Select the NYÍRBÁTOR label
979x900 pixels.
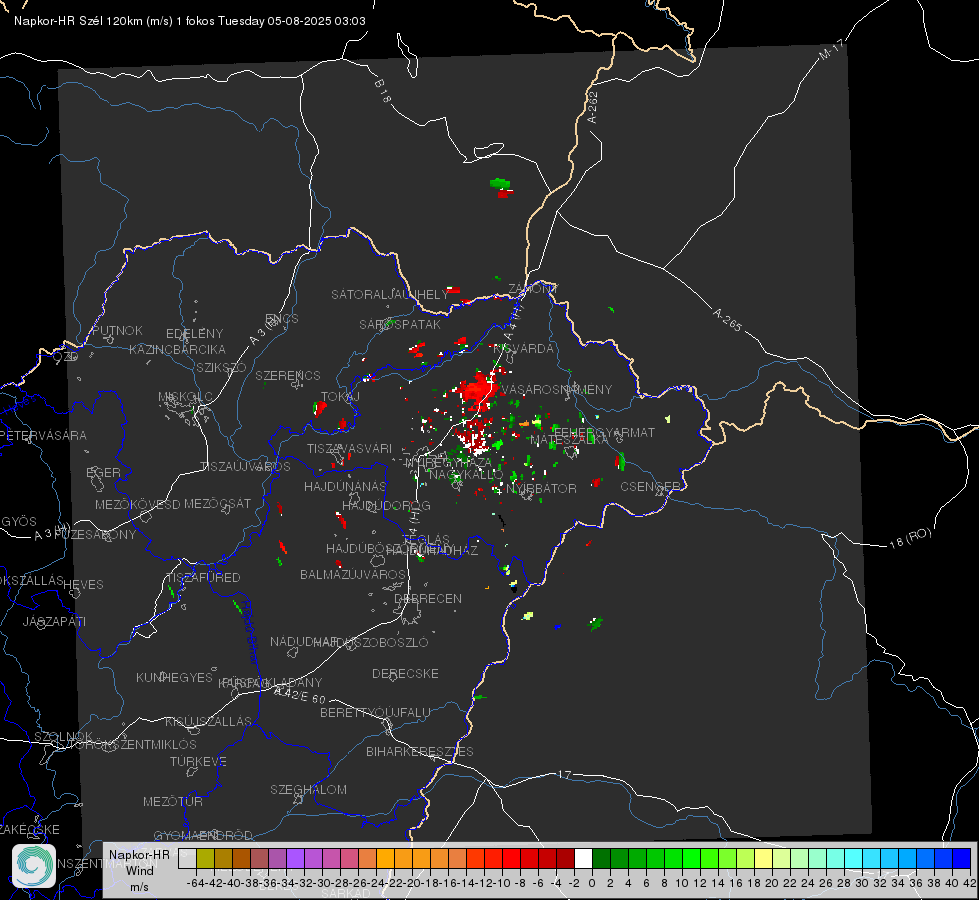[541, 488]
